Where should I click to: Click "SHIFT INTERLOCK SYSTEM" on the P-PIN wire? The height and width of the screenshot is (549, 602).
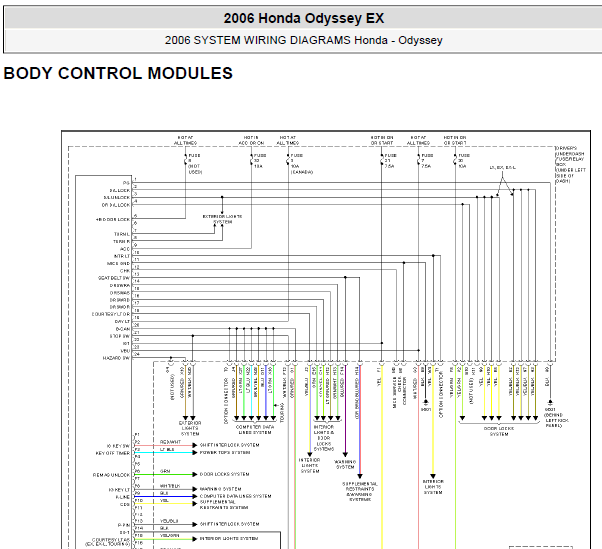pos(230,524)
